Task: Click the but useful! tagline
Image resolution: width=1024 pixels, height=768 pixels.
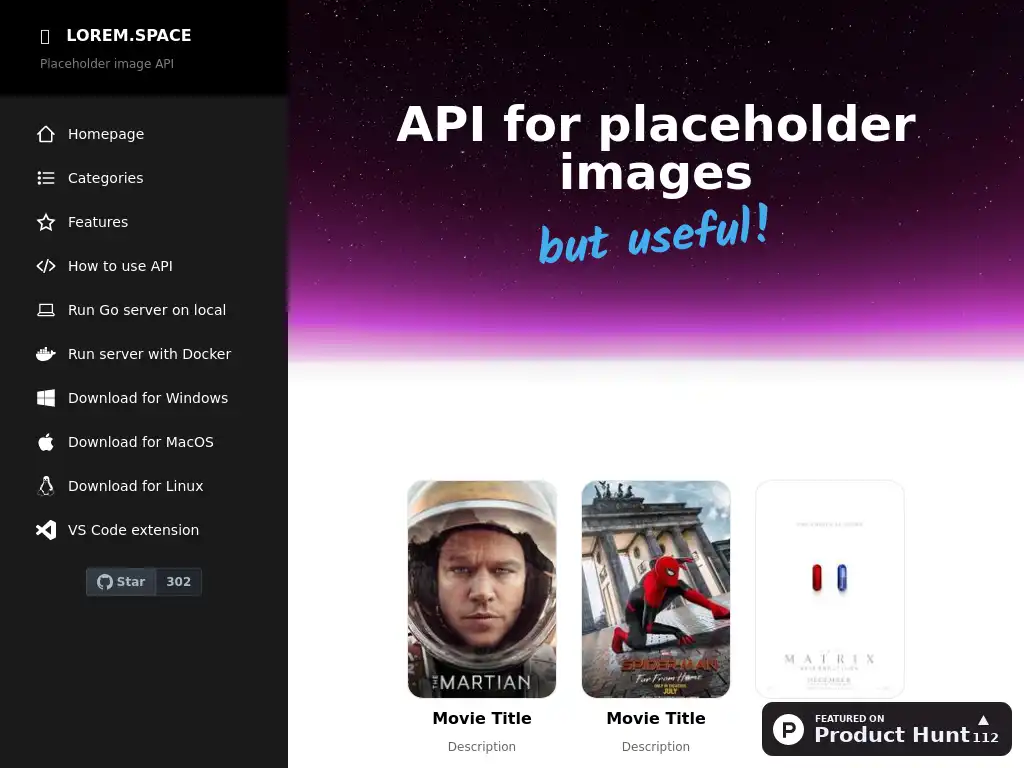Action: coord(654,234)
